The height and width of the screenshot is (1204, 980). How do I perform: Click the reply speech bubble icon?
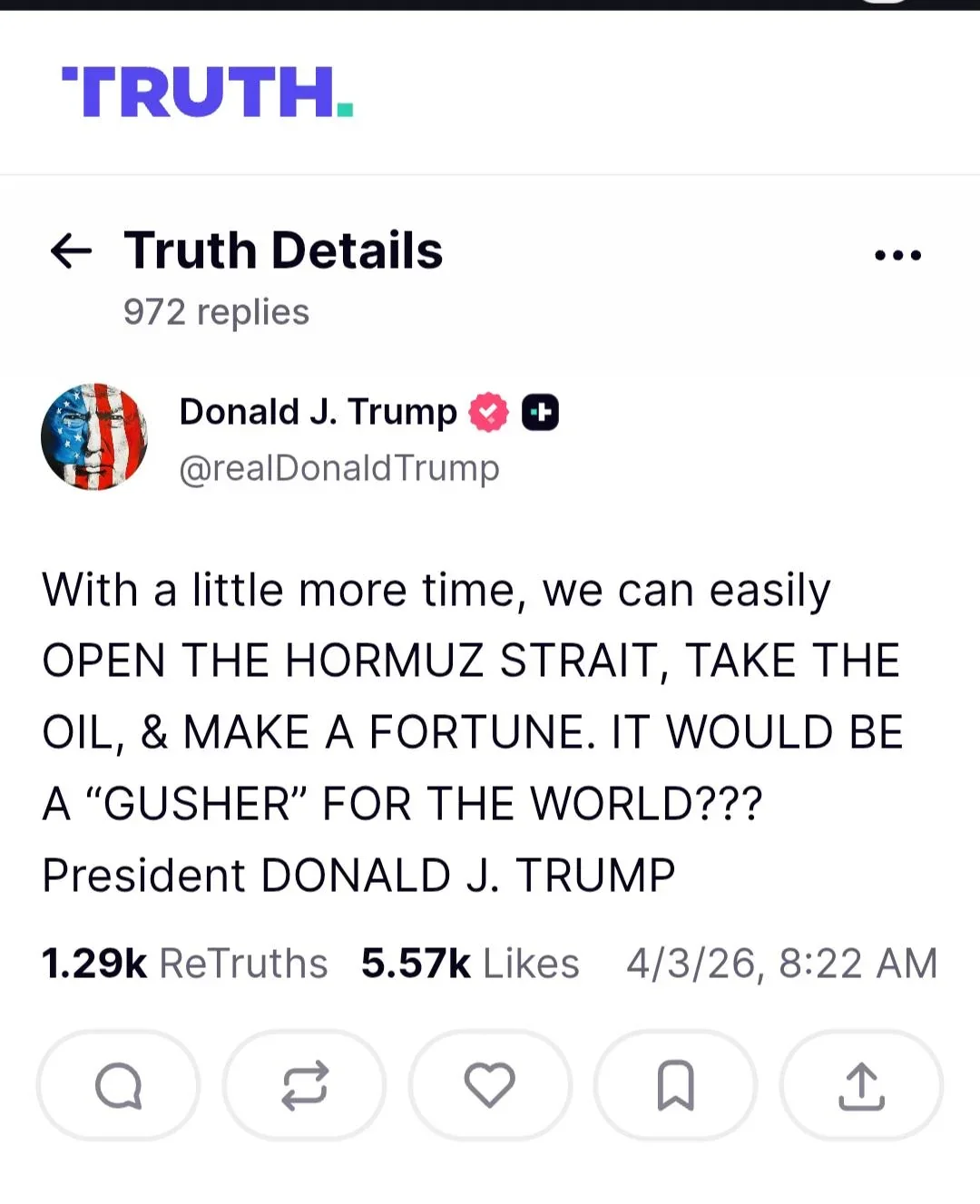tap(118, 1085)
